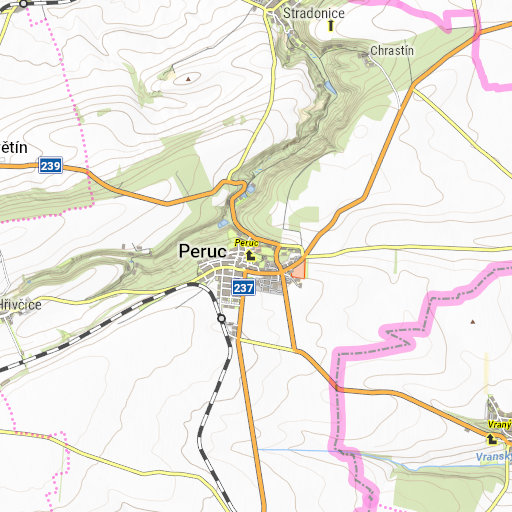
Task: Click the small pond north of Peruc label
Action: click(223, 223)
